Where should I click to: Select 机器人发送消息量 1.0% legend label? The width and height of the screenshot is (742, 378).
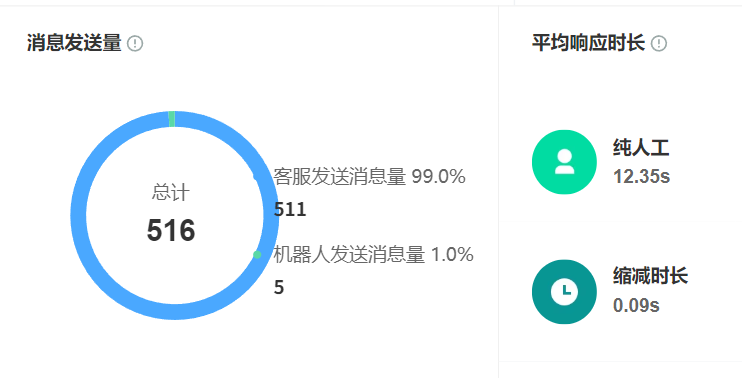(373, 255)
